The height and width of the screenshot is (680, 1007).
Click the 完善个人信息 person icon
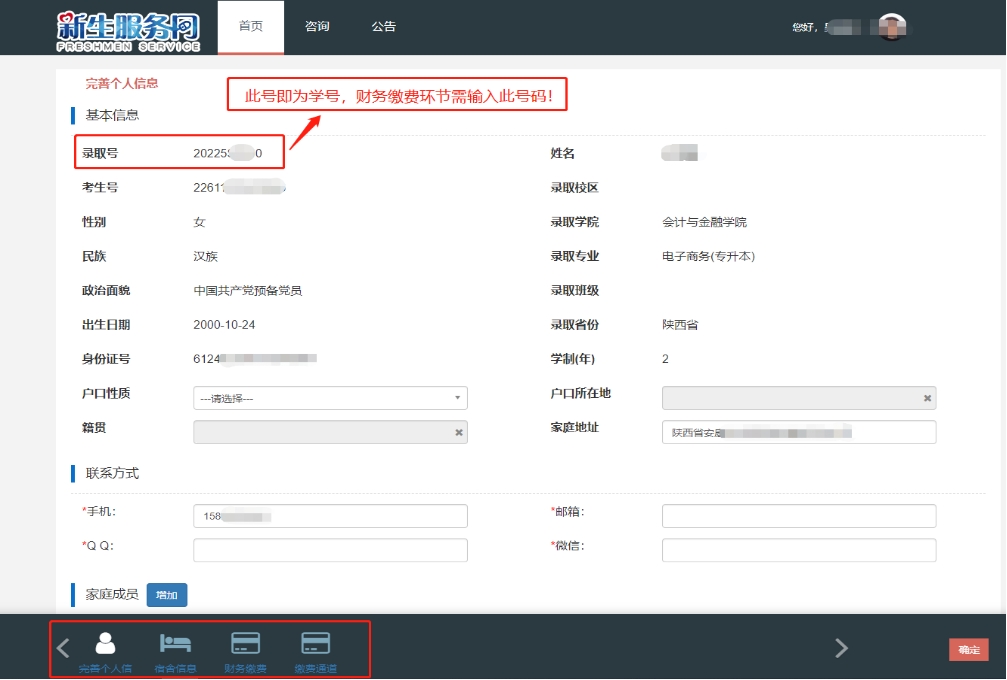pyautogui.click(x=105, y=644)
